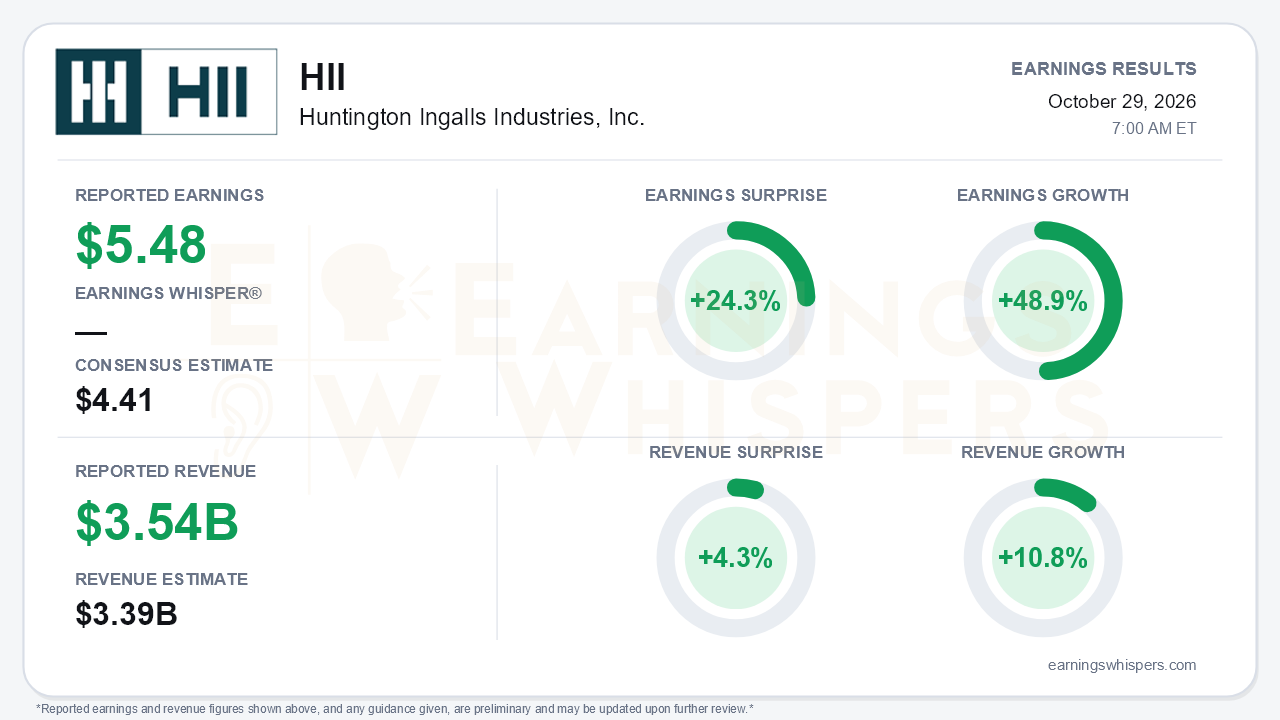Click the +24.3% earnings surprise gauge

(736, 301)
